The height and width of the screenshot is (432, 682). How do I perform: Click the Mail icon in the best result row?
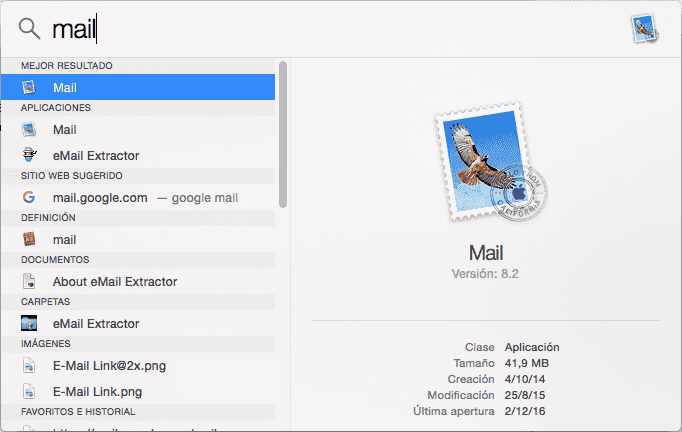29,87
